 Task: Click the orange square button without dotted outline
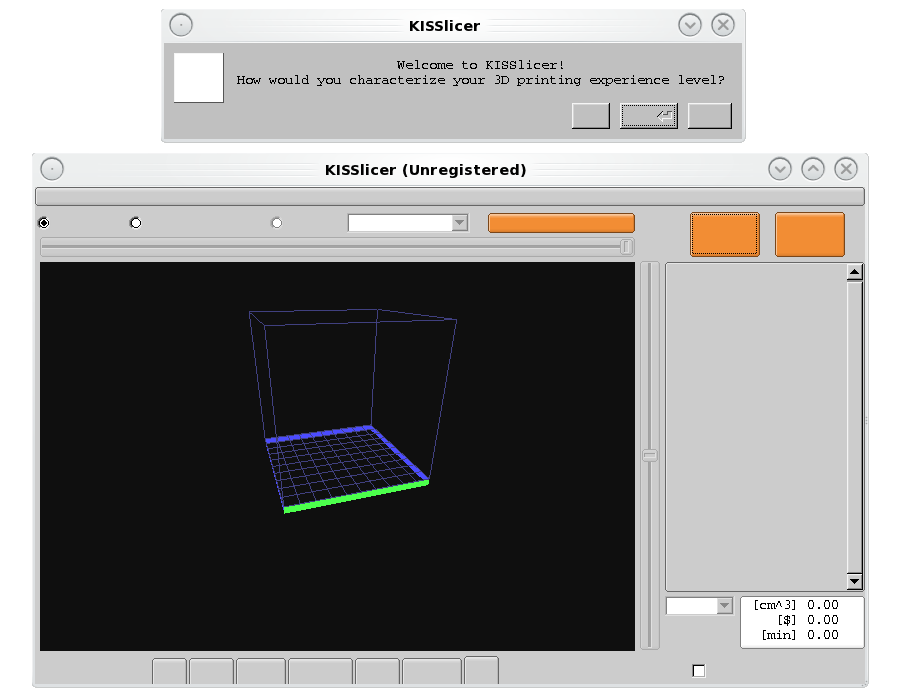point(810,234)
